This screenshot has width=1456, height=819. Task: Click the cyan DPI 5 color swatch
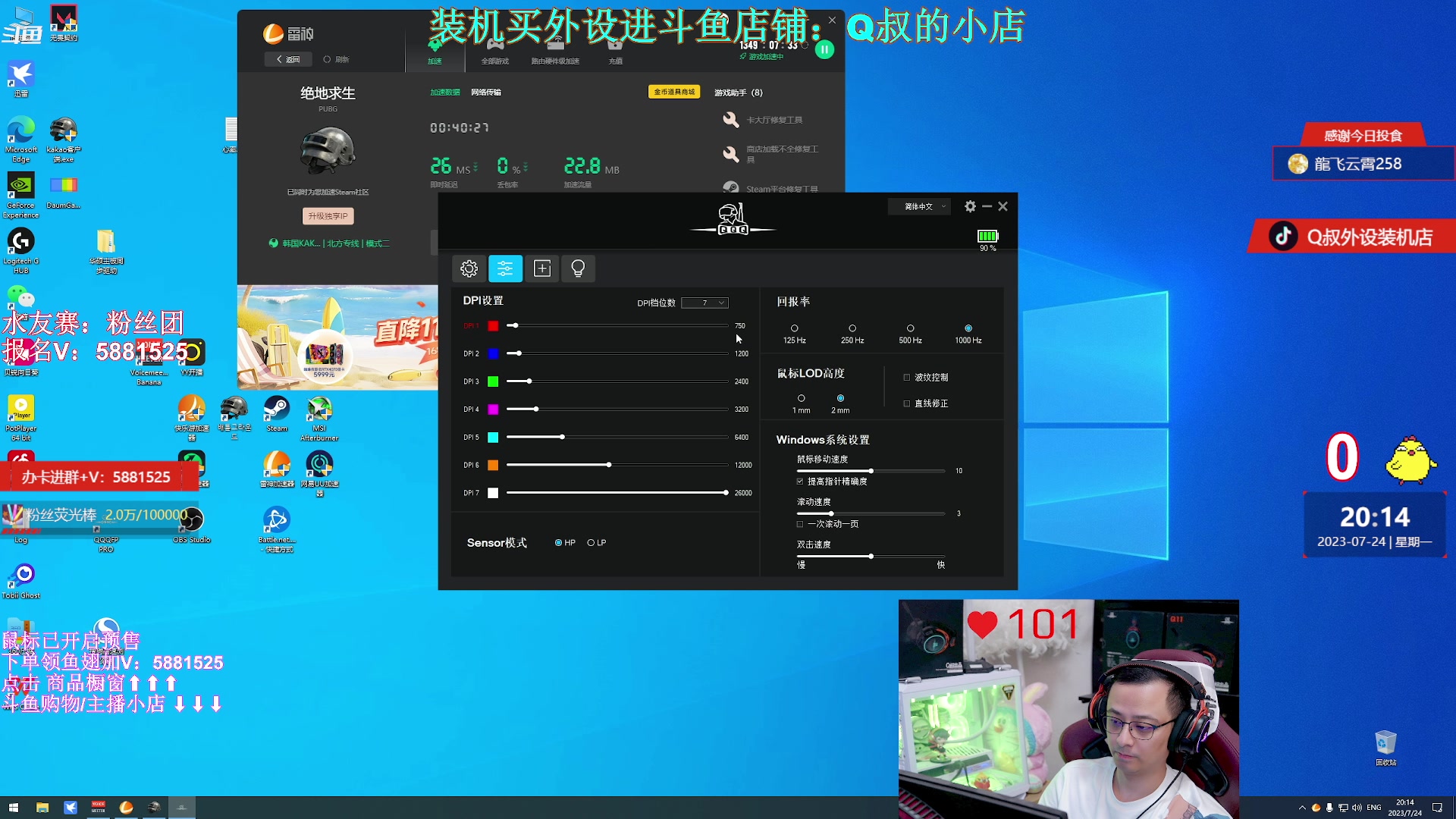tap(493, 438)
